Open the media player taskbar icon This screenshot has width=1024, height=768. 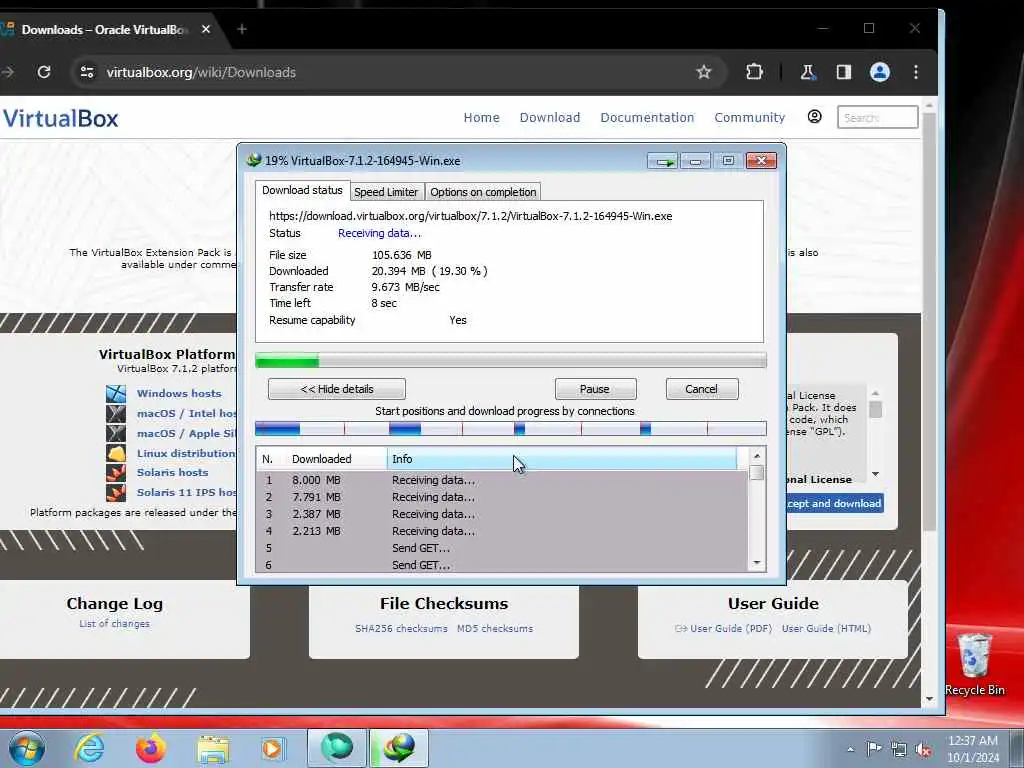(272, 748)
